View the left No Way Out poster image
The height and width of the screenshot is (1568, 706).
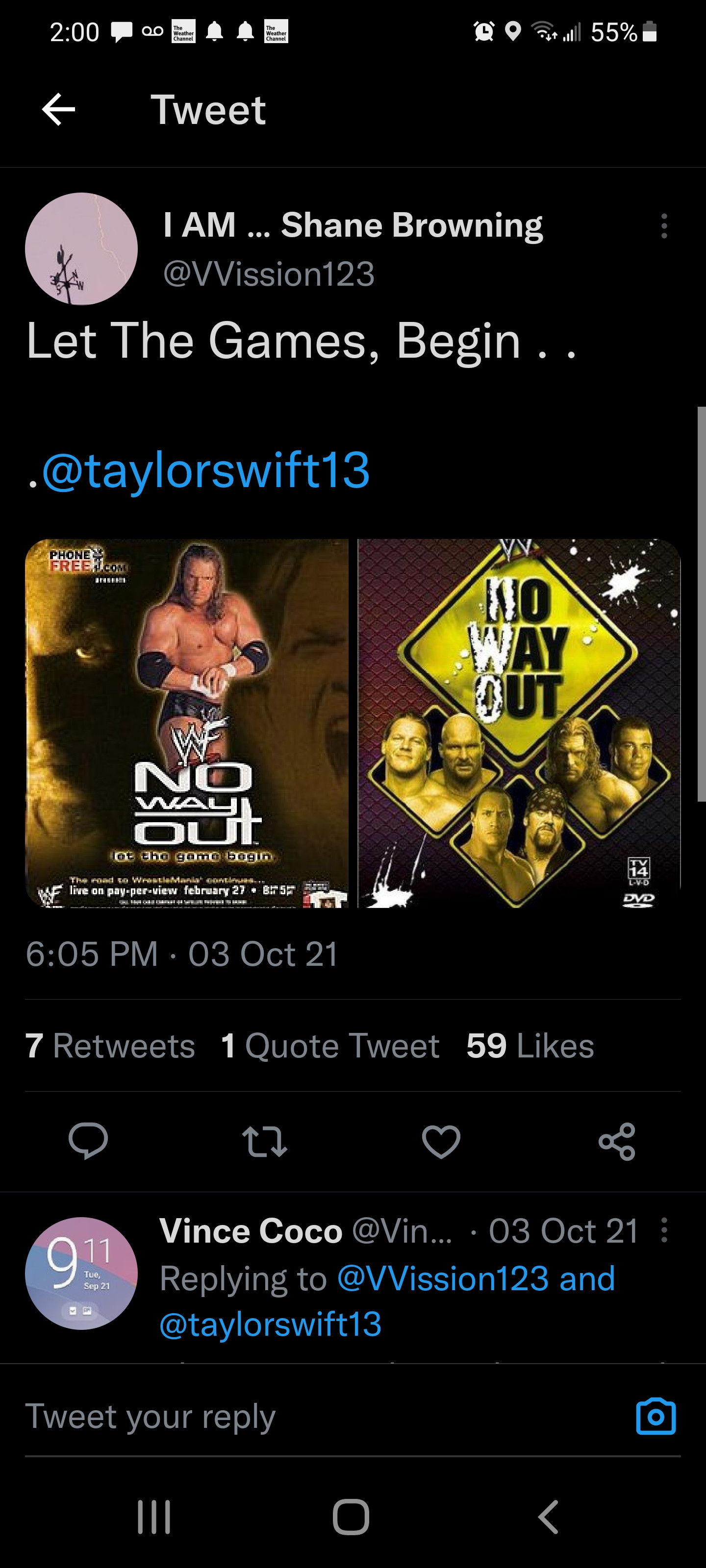[186, 723]
